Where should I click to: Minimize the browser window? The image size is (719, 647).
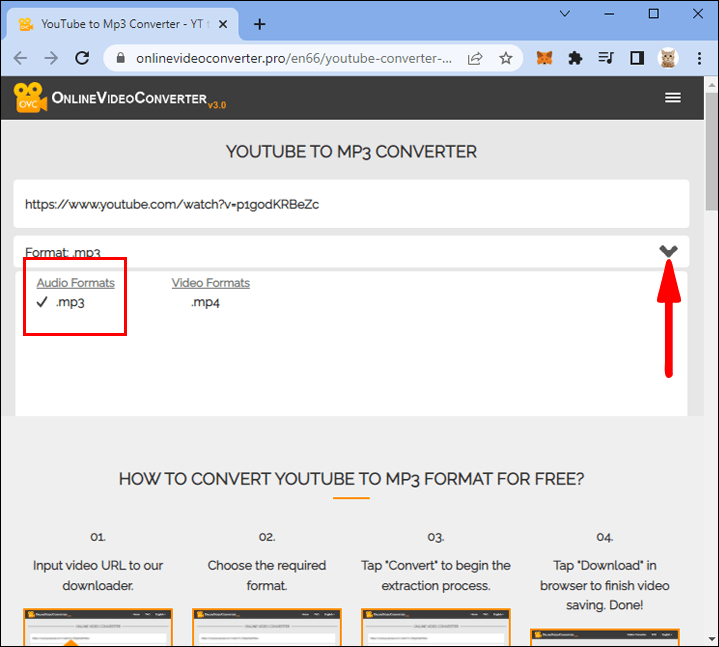609,14
